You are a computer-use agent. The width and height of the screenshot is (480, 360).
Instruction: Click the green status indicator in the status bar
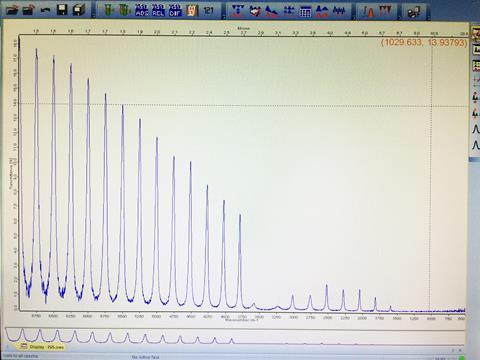(x=462, y=358)
